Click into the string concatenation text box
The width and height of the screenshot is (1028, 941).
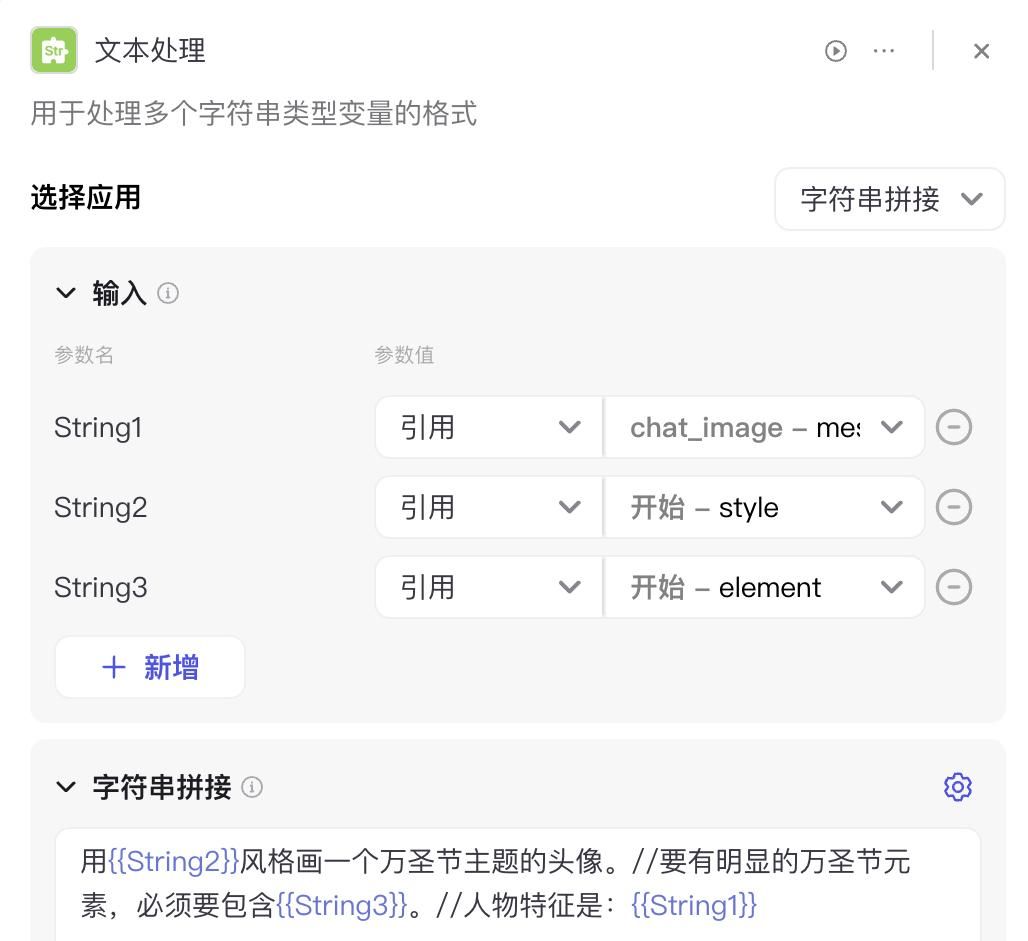pos(518,883)
